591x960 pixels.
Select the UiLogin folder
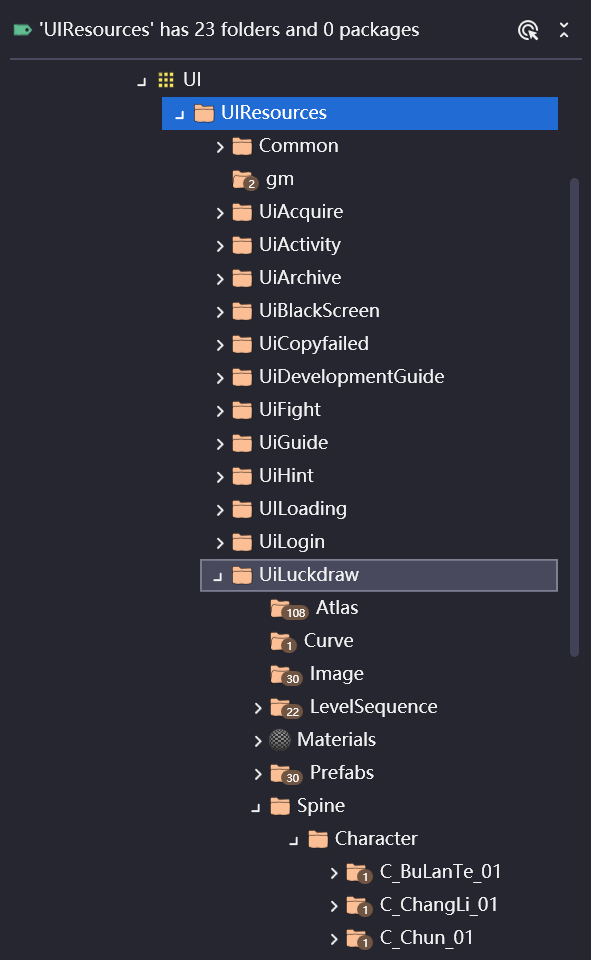point(292,542)
